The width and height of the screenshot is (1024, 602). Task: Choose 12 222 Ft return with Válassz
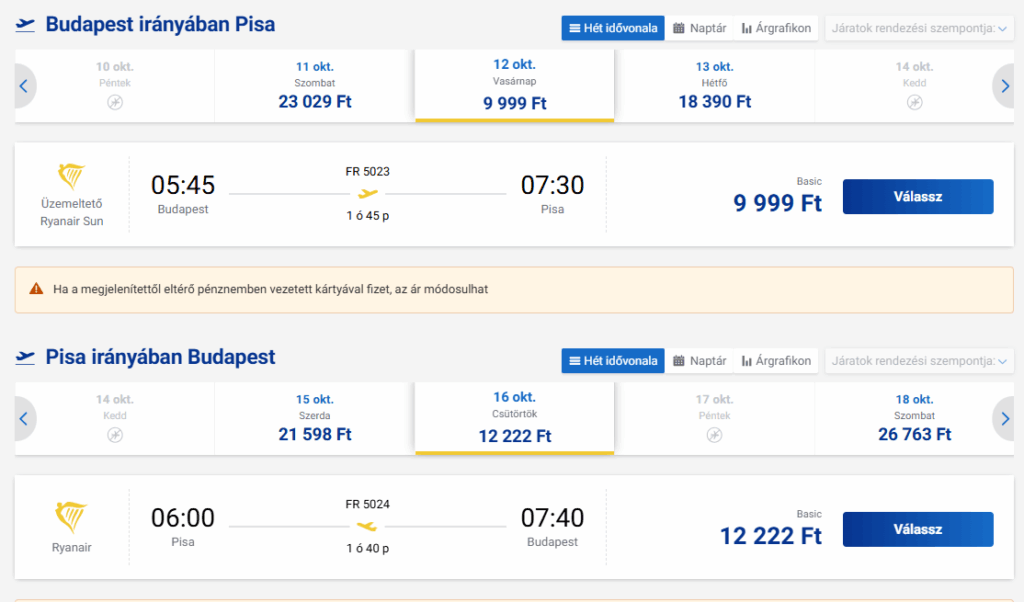click(x=918, y=529)
